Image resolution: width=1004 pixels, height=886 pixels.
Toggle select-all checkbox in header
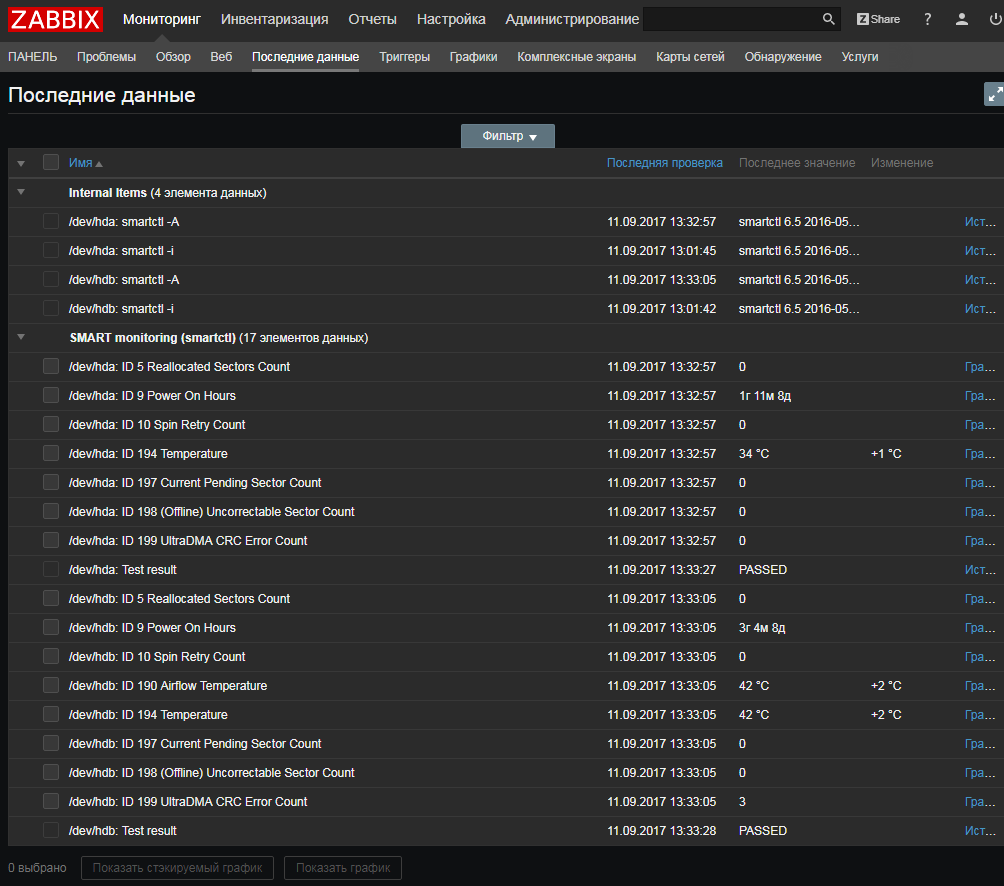coord(51,163)
